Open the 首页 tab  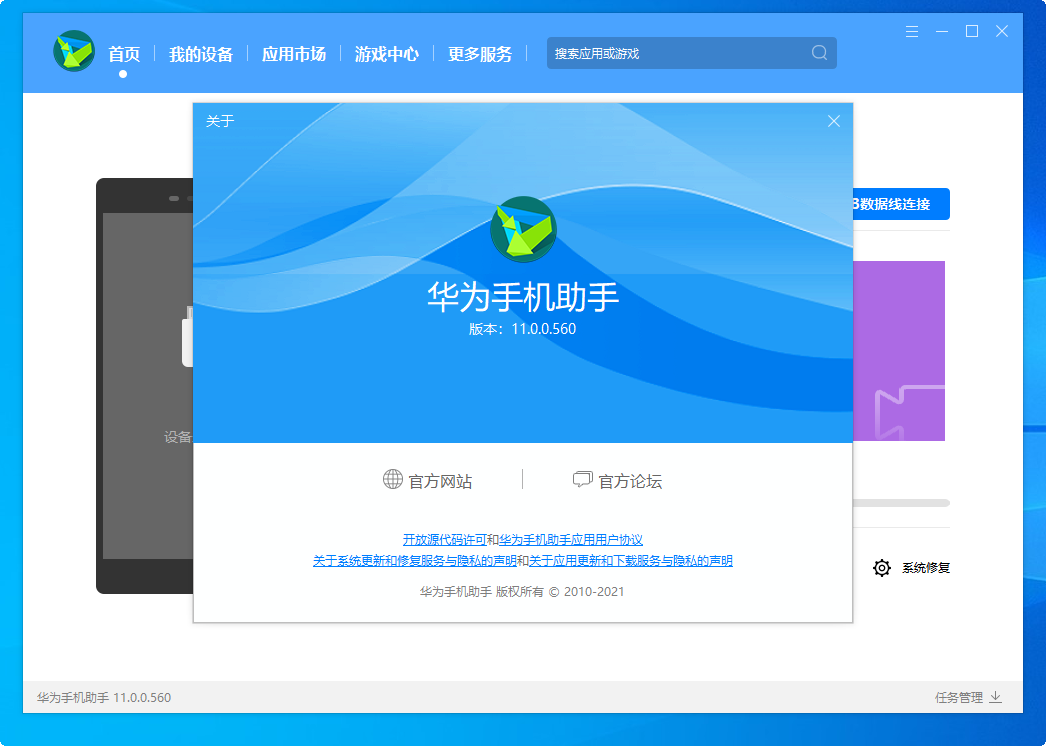coord(124,54)
